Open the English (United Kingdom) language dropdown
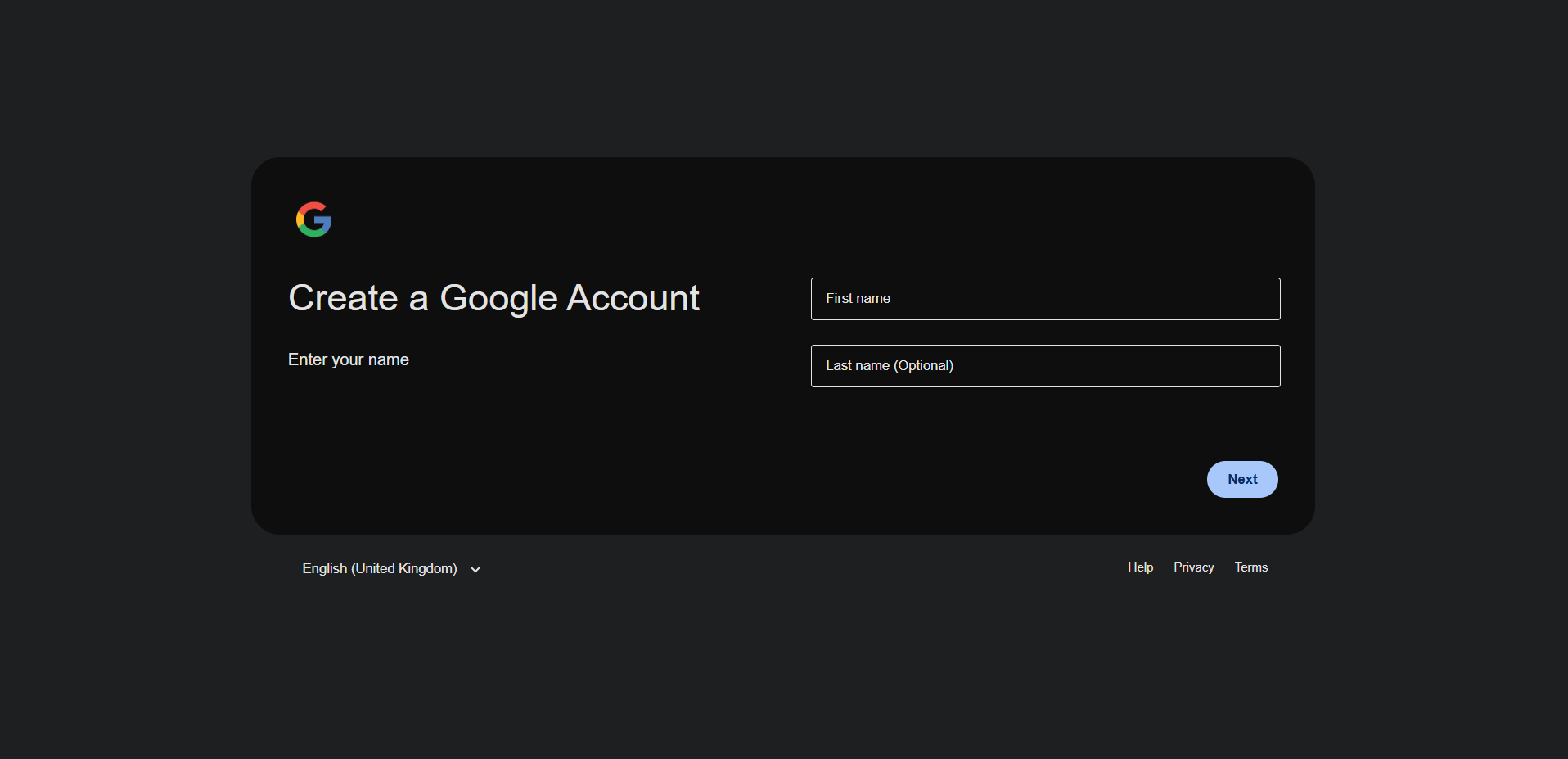Viewport: 1568px width, 759px height. pyautogui.click(x=391, y=569)
